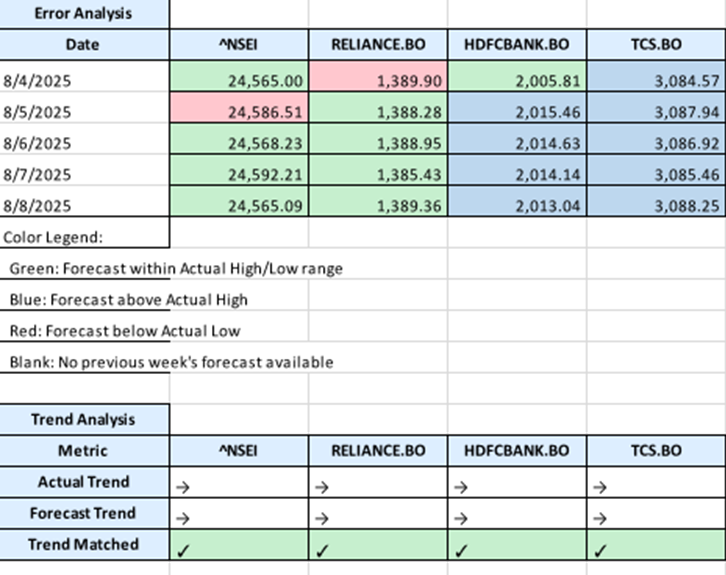Select the cell with value 3,087.94
This screenshot has width=726, height=575.
[x=656, y=107]
